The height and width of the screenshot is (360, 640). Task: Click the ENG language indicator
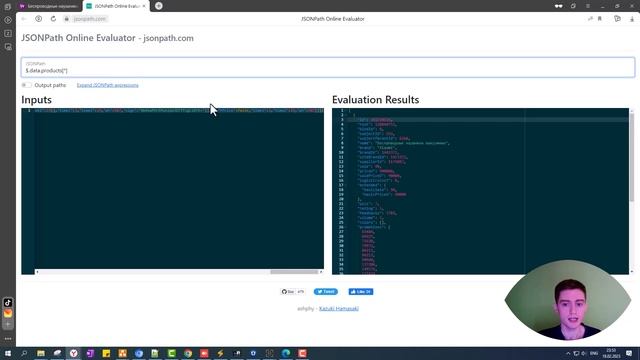pyautogui.click(x=594, y=353)
